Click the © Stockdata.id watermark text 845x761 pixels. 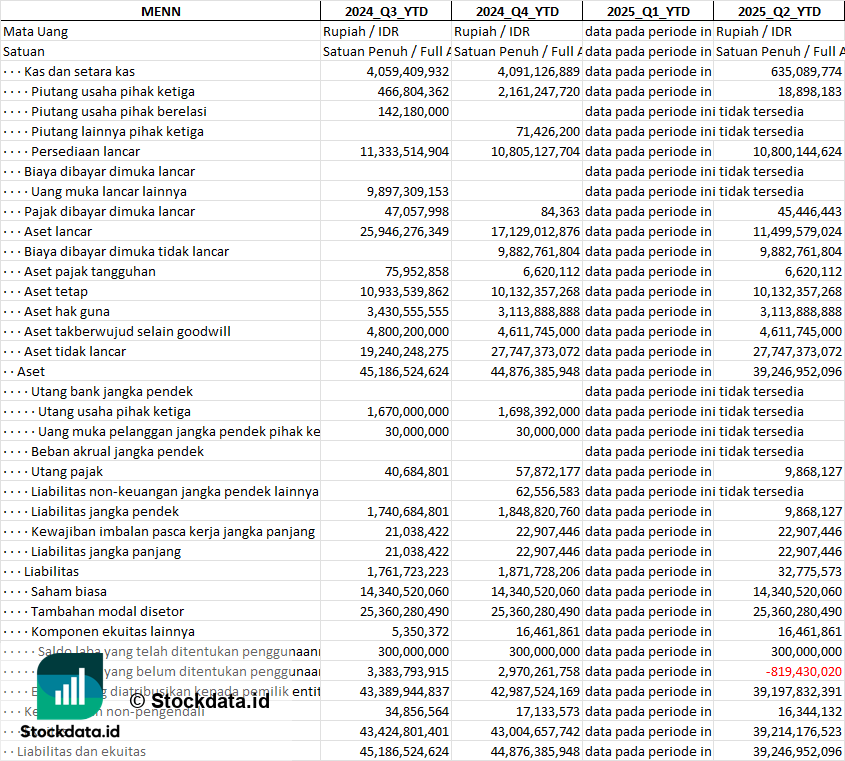tap(198, 700)
